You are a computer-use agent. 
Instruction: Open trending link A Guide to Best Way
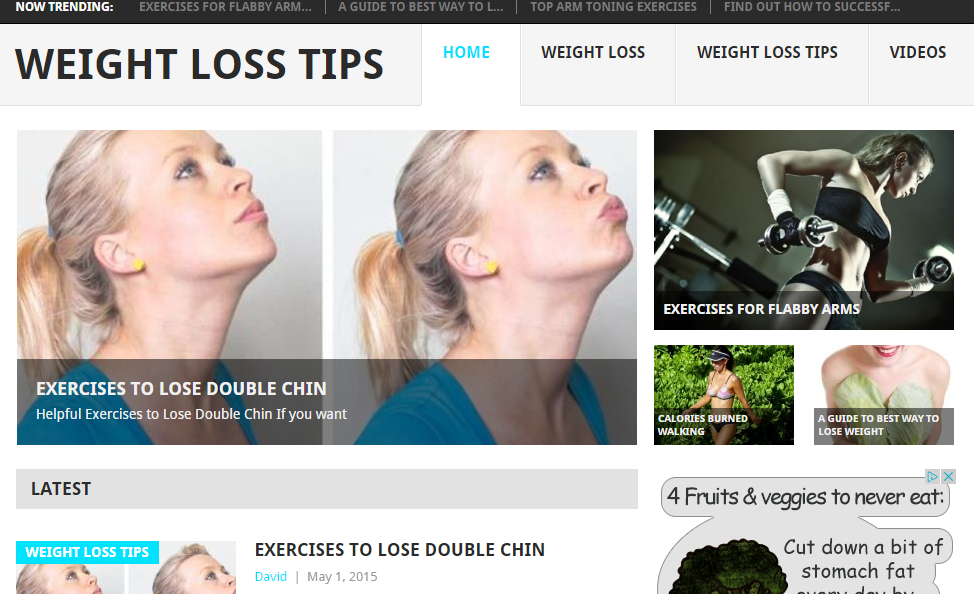tap(421, 7)
